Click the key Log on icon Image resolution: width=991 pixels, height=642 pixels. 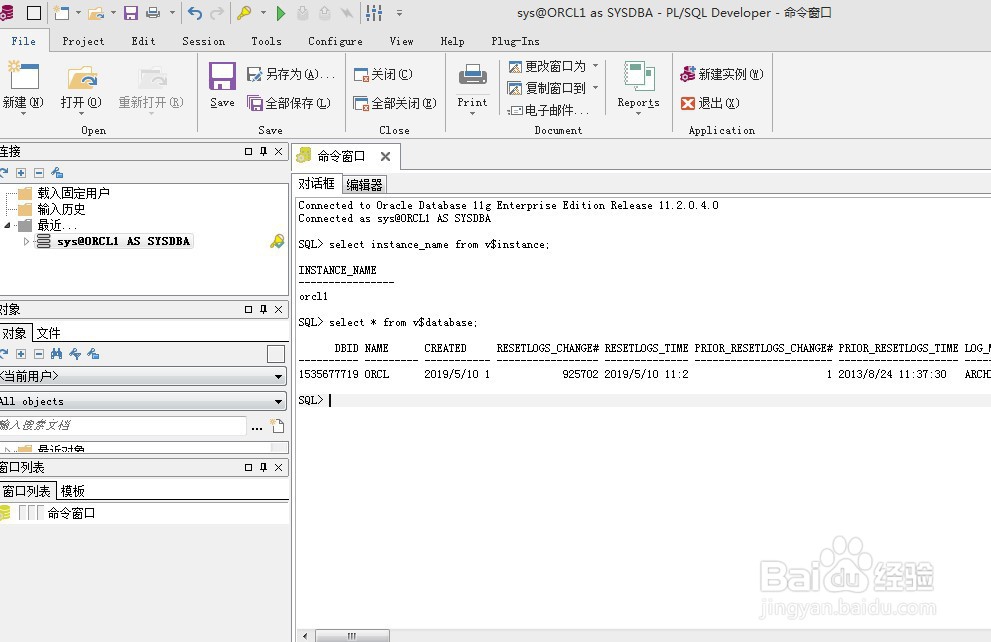click(x=244, y=13)
